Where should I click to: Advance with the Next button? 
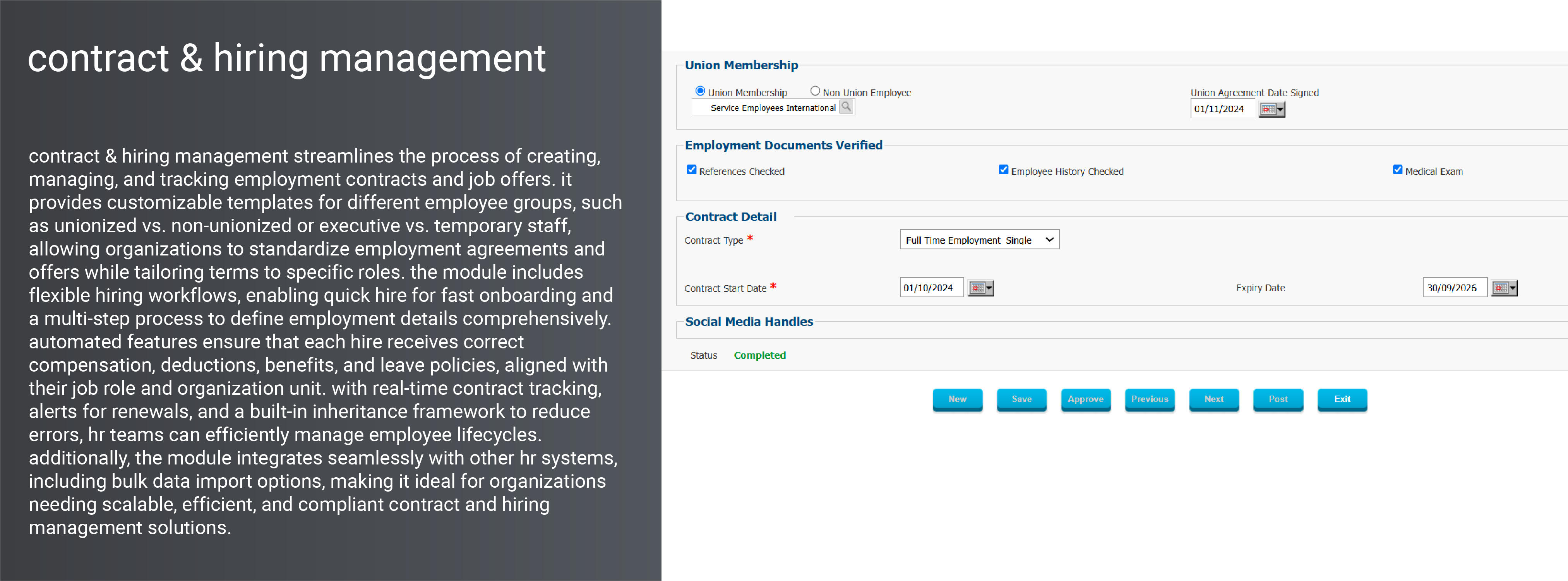point(1214,399)
